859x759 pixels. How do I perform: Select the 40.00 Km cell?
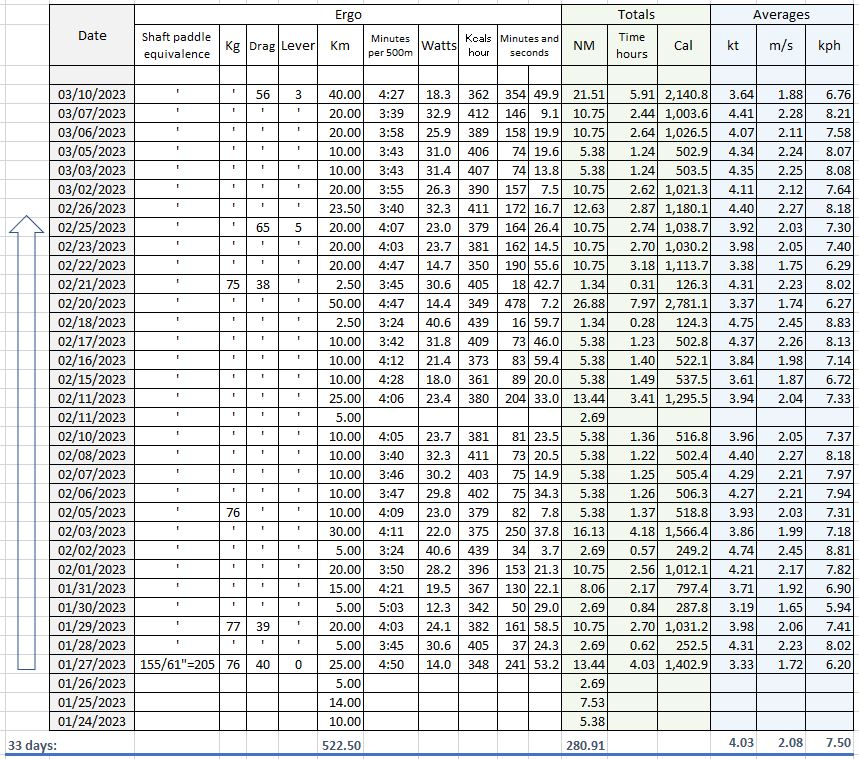click(340, 94)
